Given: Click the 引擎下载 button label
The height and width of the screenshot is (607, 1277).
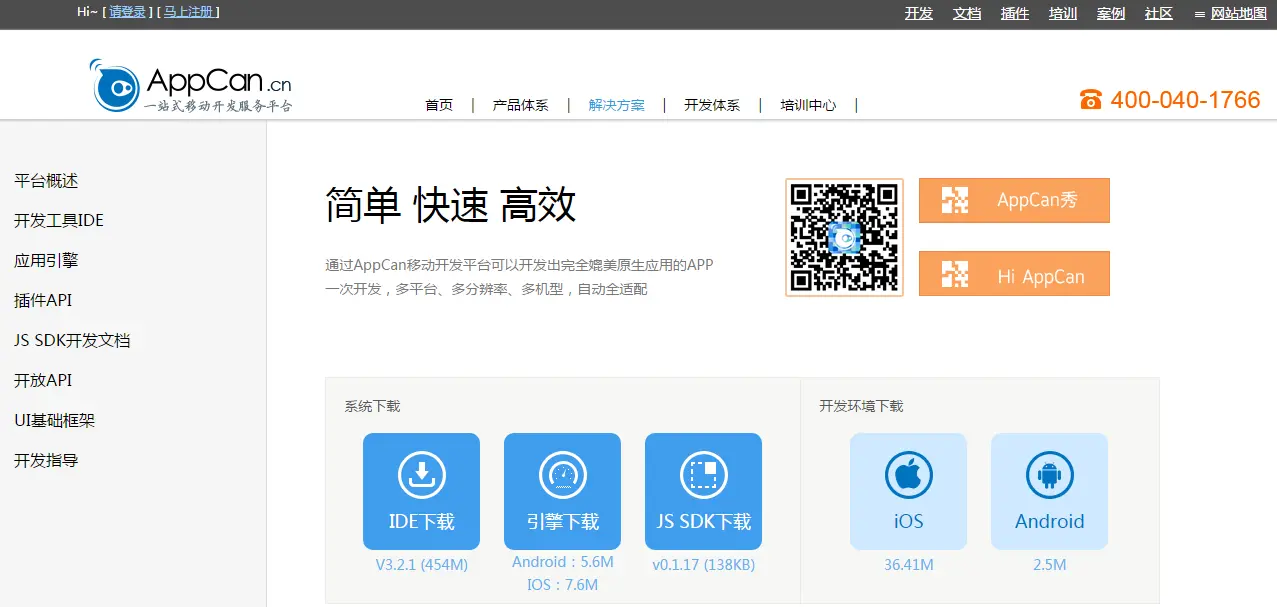Looking at the screenshot, I should click(563, 522).
